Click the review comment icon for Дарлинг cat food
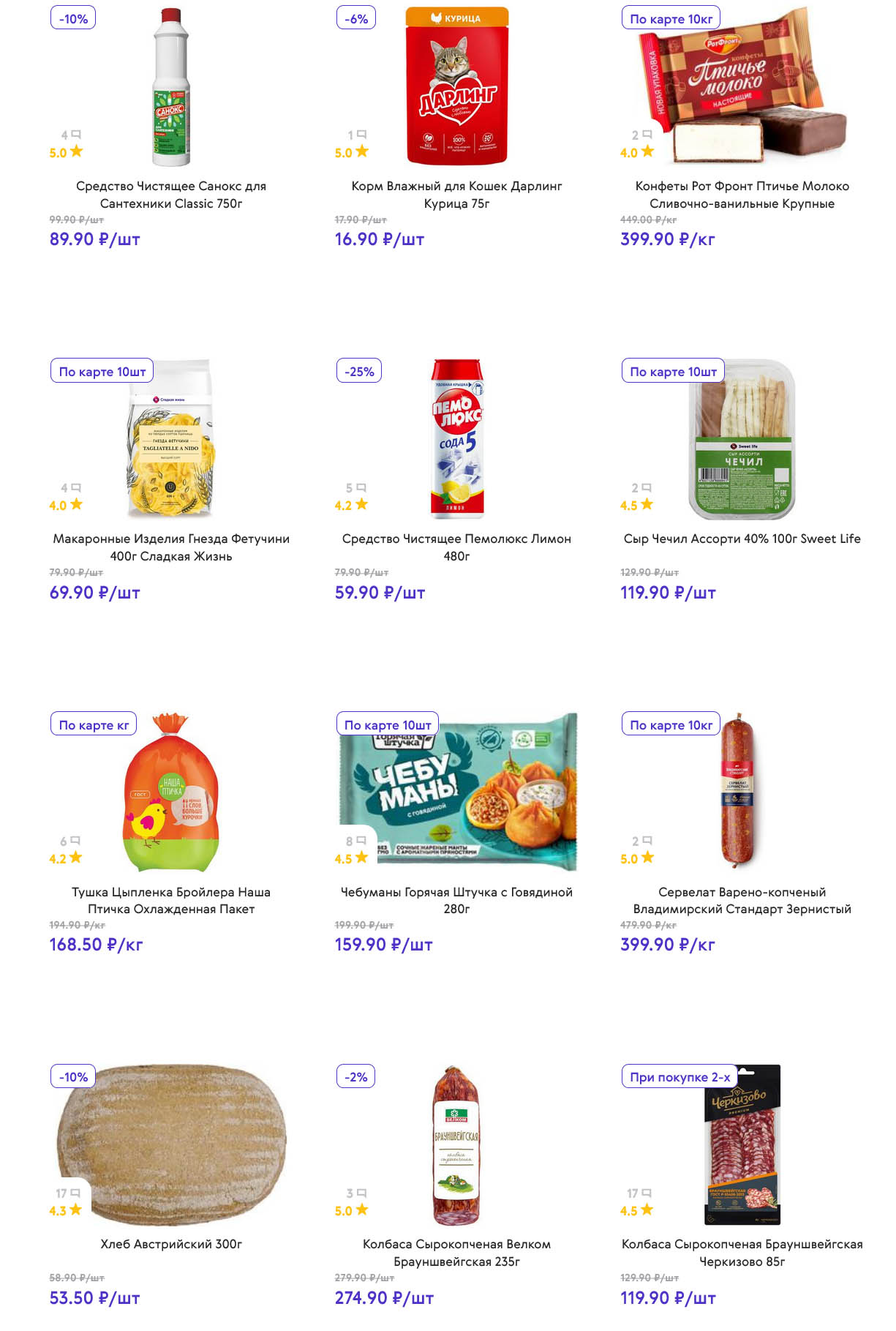Viewport: 896px width, 1331px height. click(361, 135)
